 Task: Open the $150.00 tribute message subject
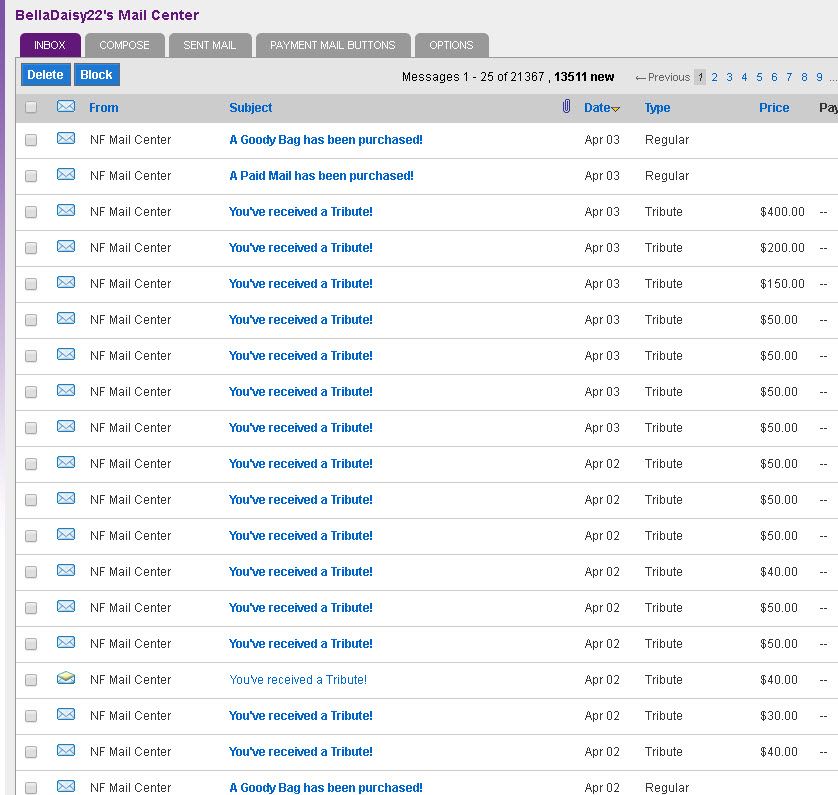pos(301,284)
